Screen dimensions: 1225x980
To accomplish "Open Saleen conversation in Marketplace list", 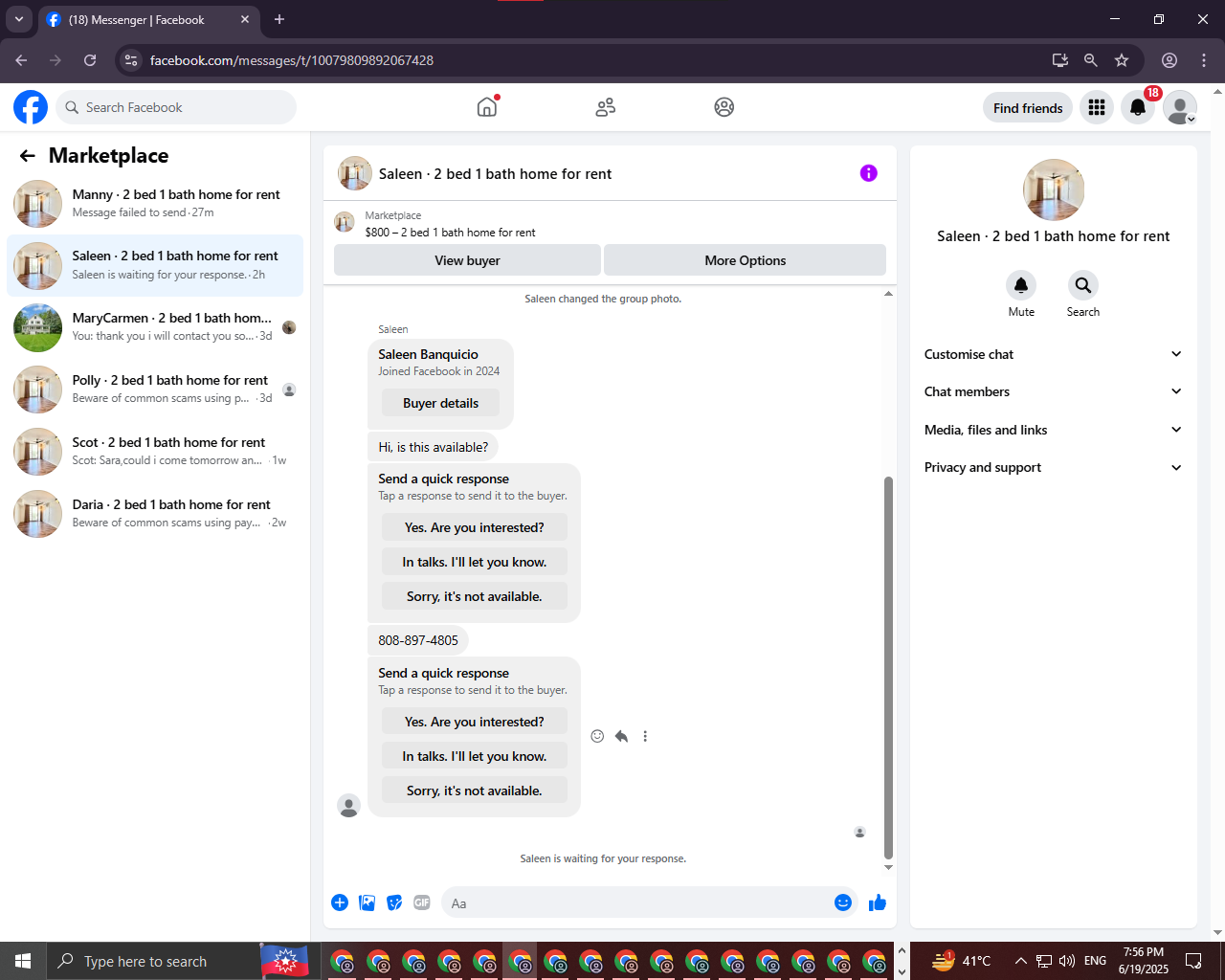I will pos(155,265).
